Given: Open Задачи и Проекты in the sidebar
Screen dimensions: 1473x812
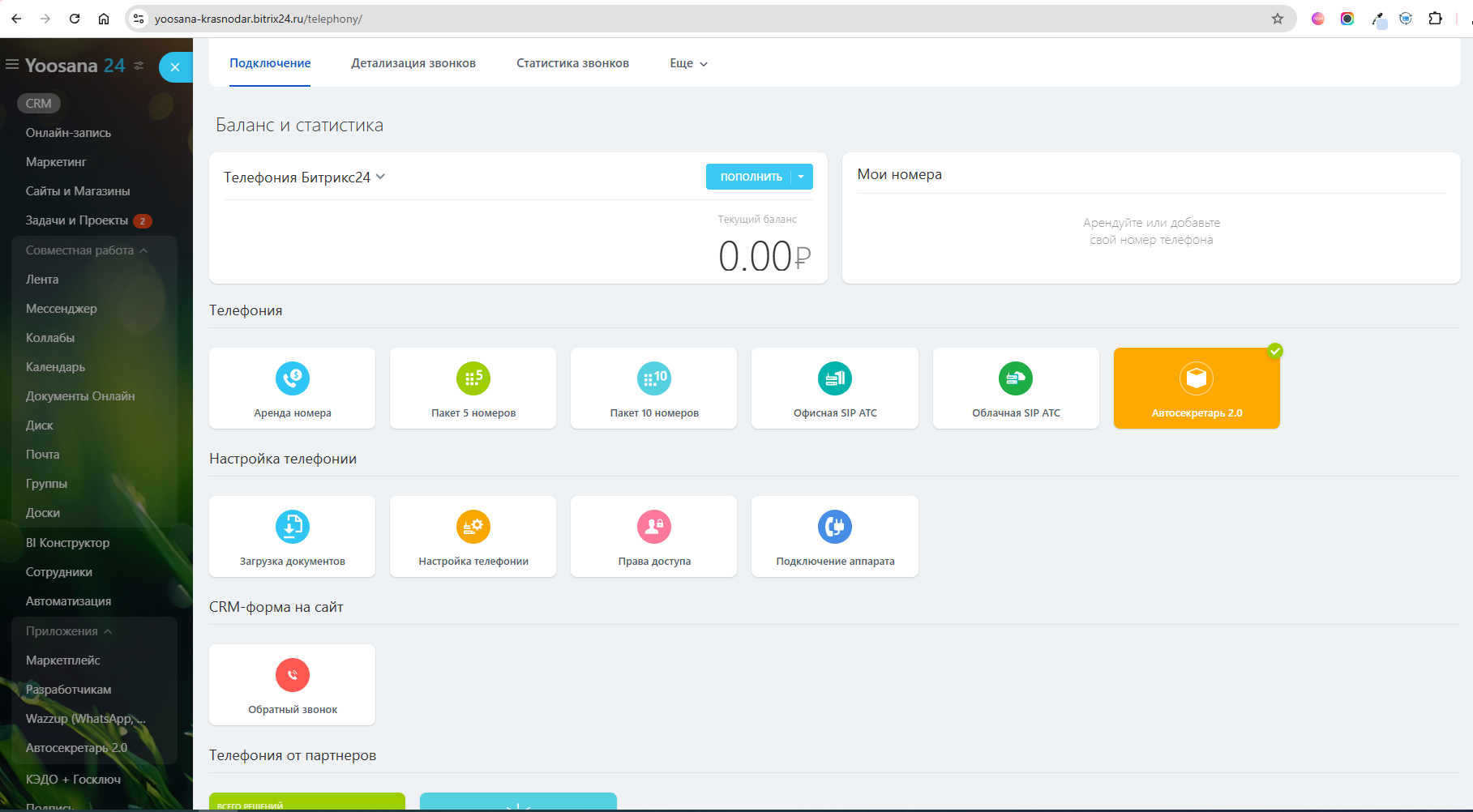Looking at the screenshot, I should 77,220.
